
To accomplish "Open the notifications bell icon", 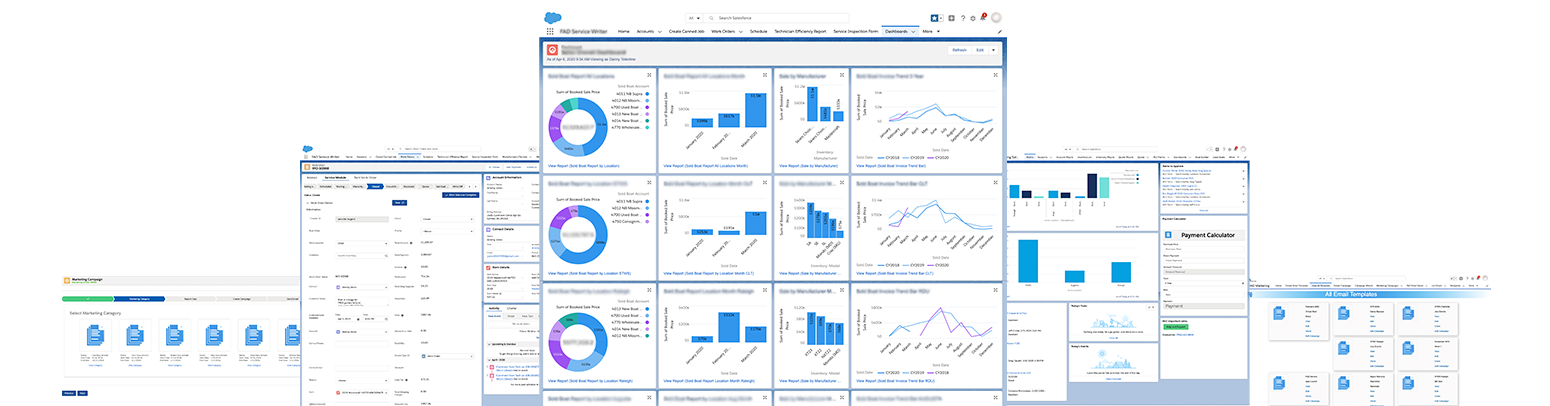I will click(984, 18).
